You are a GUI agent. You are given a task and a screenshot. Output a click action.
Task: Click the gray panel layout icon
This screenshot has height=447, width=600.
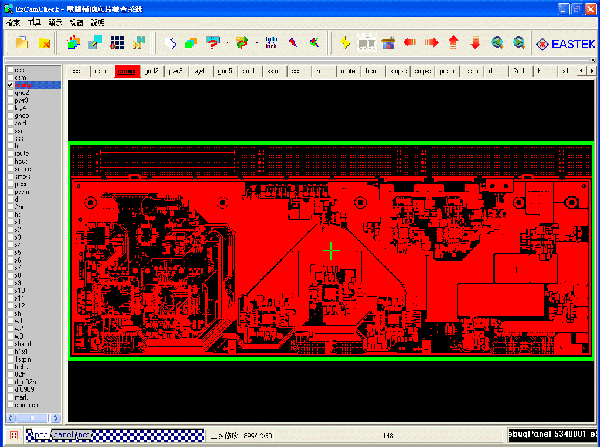tap(367, 42)
